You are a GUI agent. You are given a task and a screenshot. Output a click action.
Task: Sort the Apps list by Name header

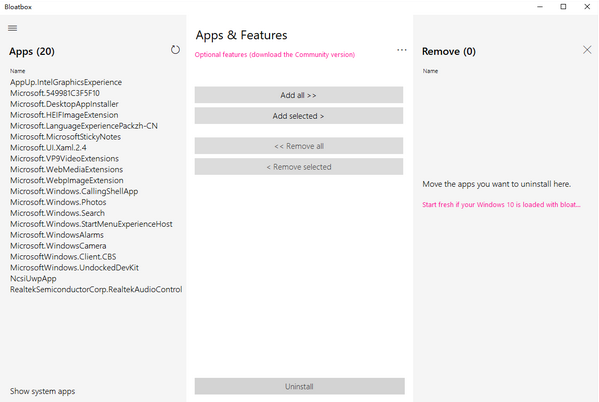coord(18,71)
